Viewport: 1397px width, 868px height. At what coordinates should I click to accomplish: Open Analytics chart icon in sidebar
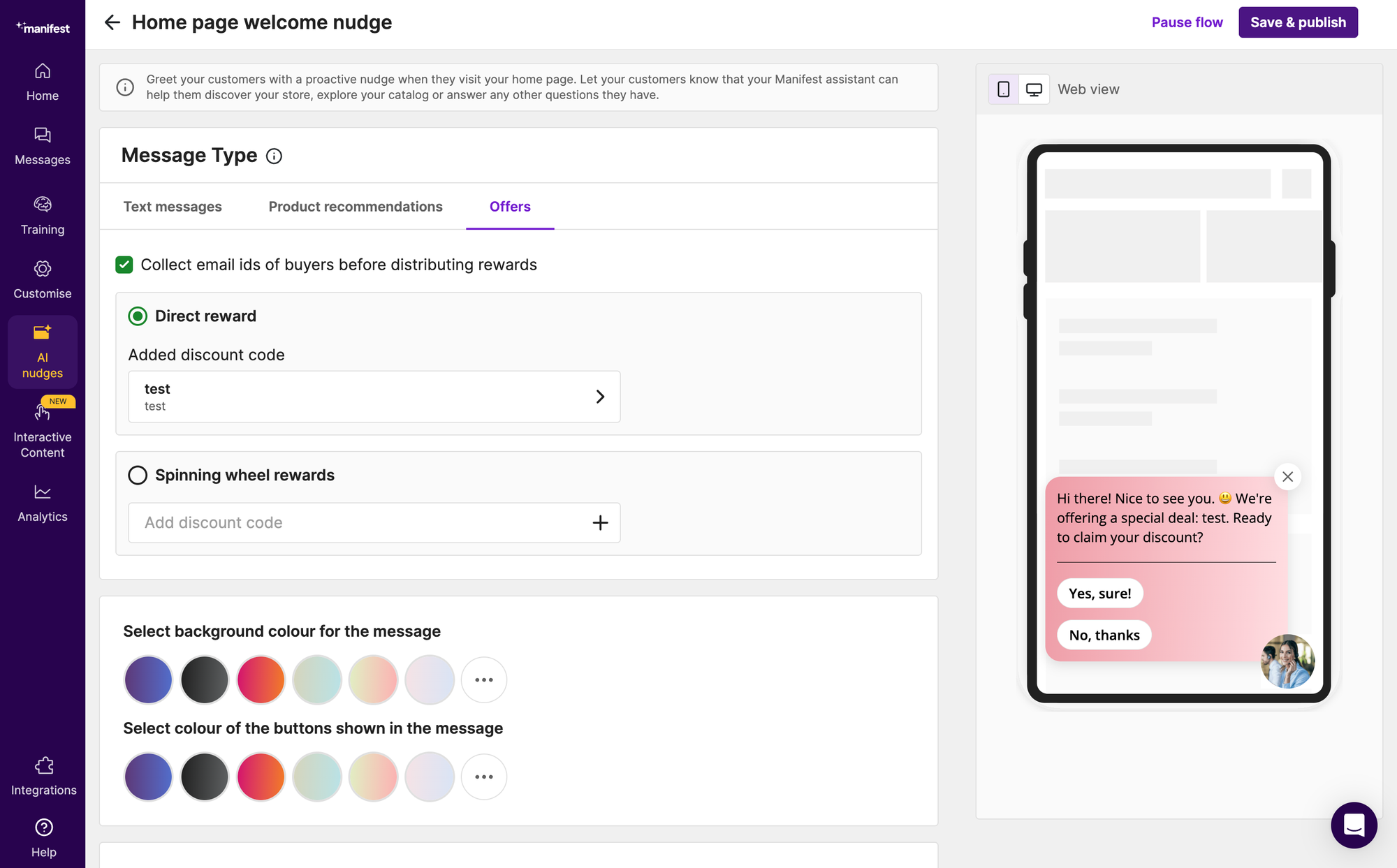click(x=43, y=492)
